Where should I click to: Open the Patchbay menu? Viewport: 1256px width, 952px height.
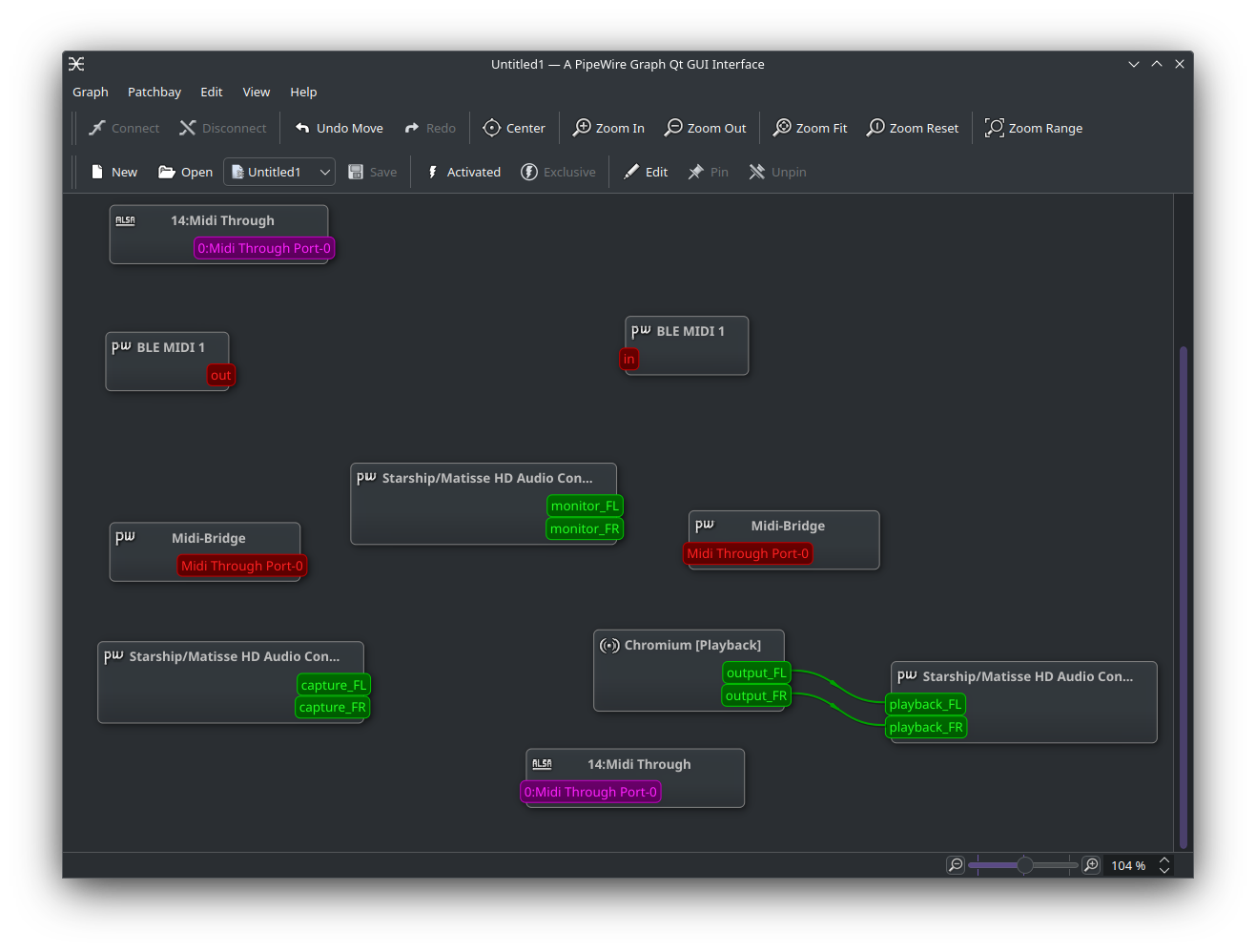(x=154, y=92)
